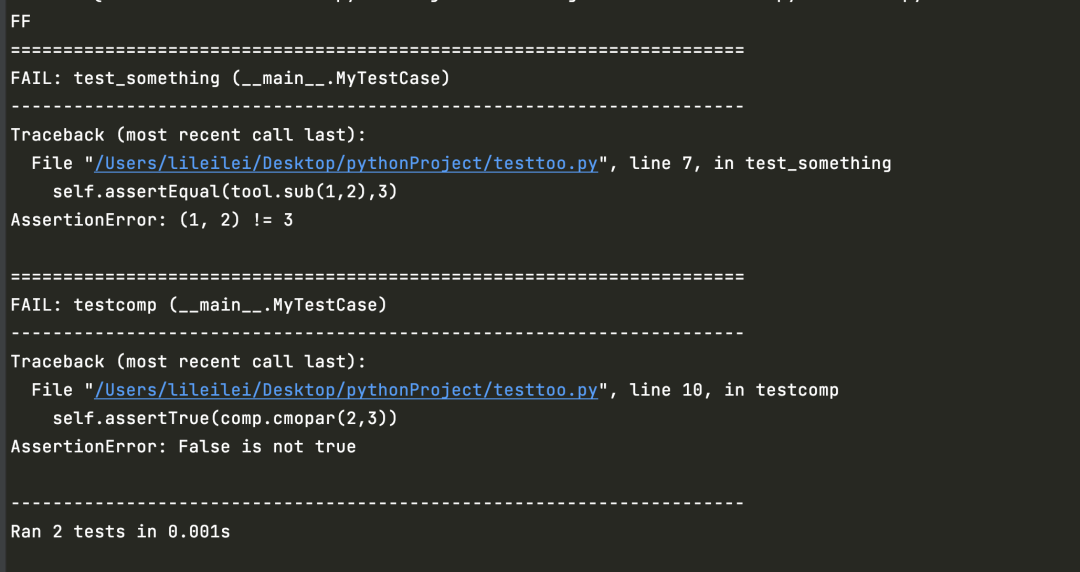The height and width of the screenshot is (572, 1080).
Task: Click the dashed separator below FAIL: test_something
Action: [377, 107]
